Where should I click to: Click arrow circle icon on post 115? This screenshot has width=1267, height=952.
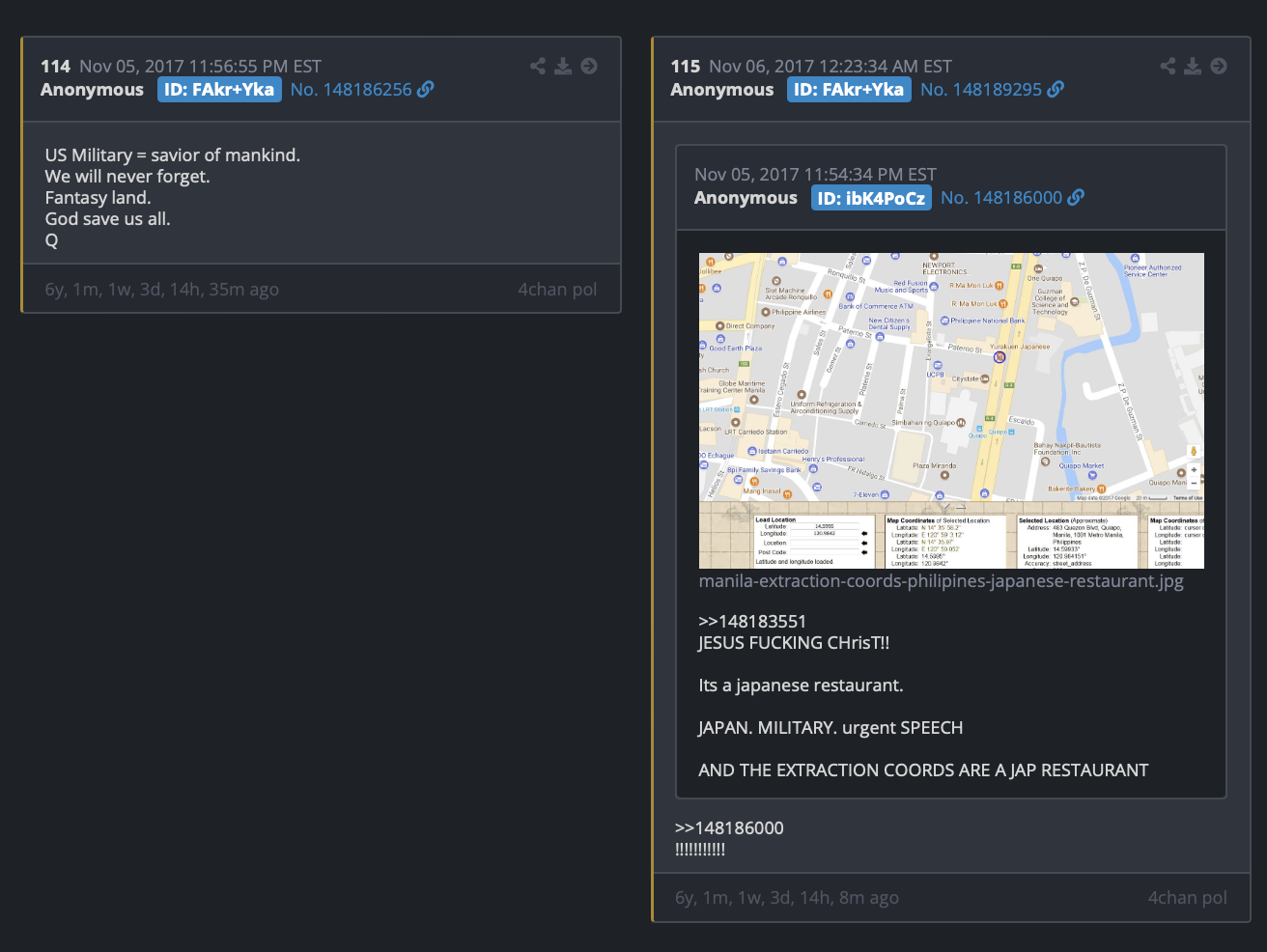(1219, 66)
